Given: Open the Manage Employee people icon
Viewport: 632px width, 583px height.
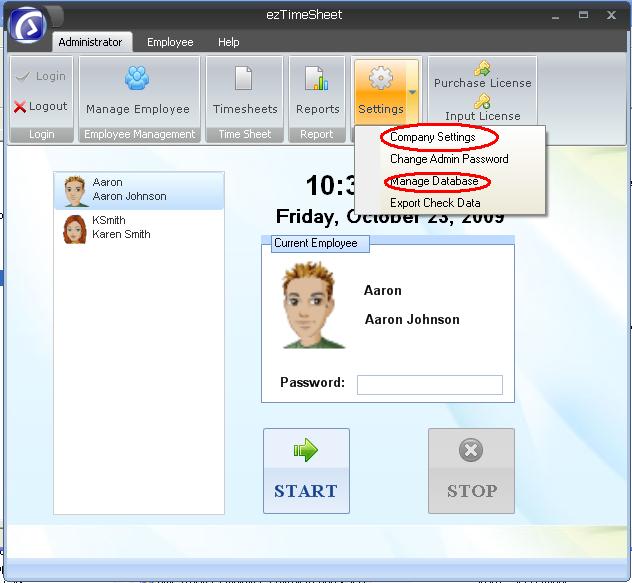Looking at the screenshot, I should coord(137,78).
